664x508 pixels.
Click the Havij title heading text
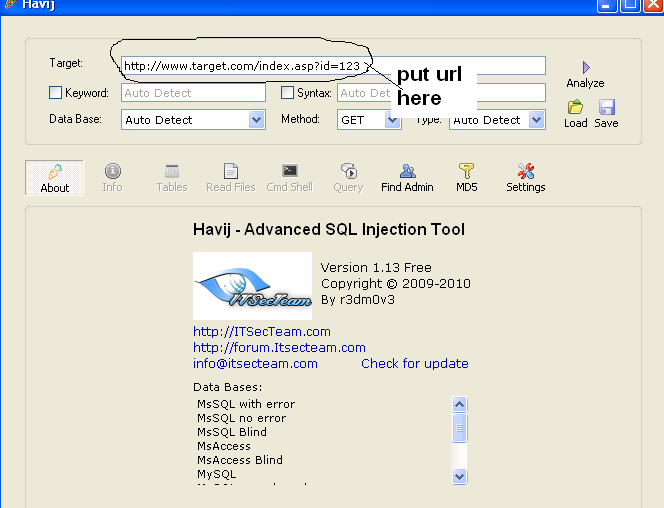pos(329,229)
